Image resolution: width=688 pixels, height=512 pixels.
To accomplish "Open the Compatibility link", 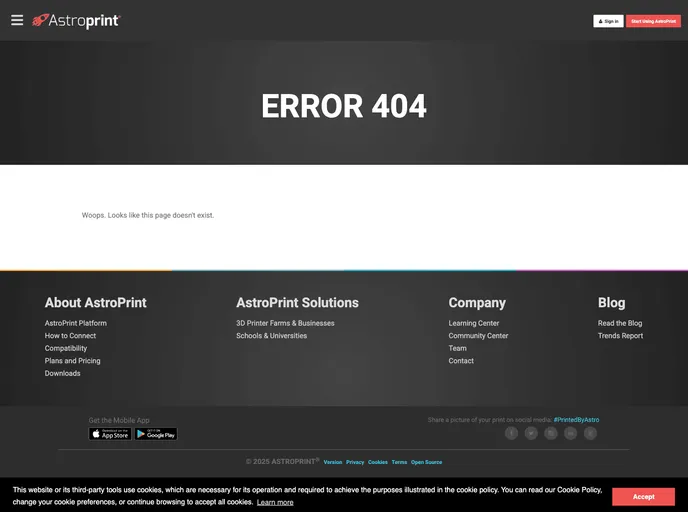I will [66, 348].
